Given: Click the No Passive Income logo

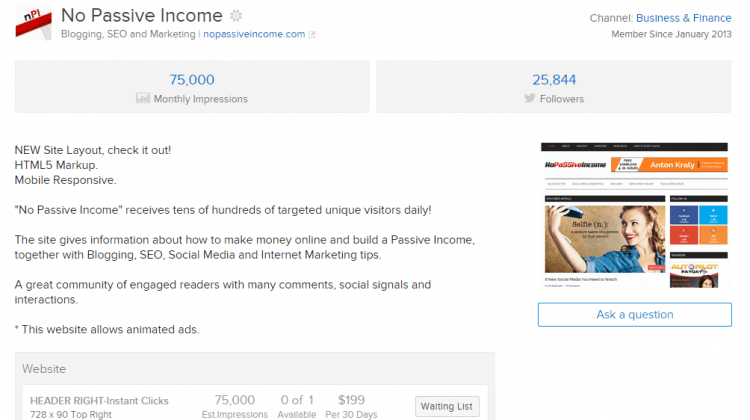Looking at the screenshot, I should click(33, 22).
